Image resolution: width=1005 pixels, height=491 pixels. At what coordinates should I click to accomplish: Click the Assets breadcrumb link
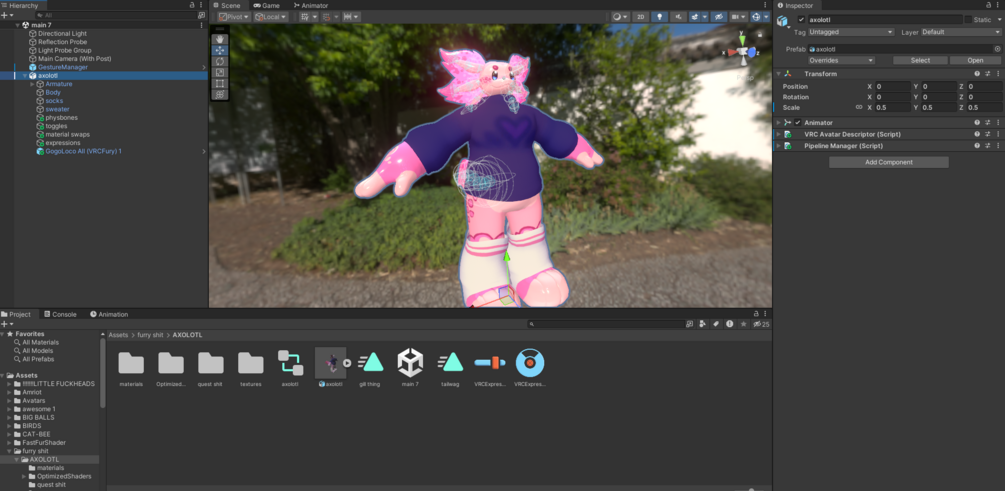118,335
